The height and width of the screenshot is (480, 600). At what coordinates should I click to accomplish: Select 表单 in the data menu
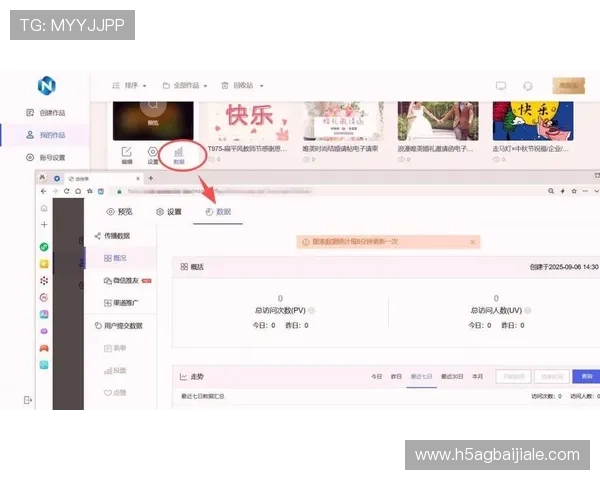pyautogui.click(x=115, y=348)
